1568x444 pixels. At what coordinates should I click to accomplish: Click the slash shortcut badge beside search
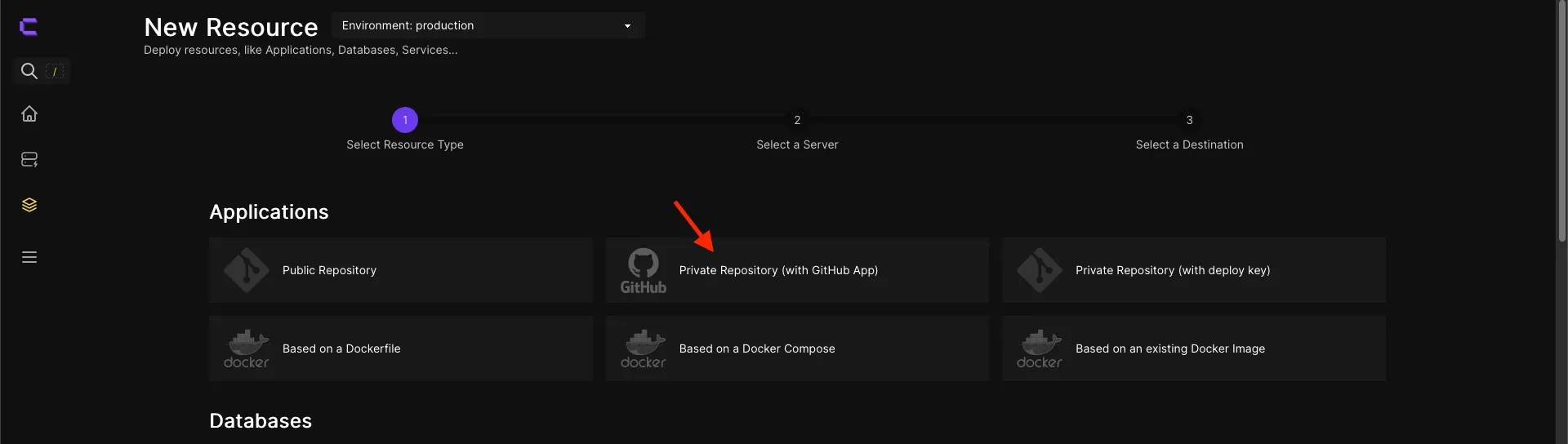(55, 72)
